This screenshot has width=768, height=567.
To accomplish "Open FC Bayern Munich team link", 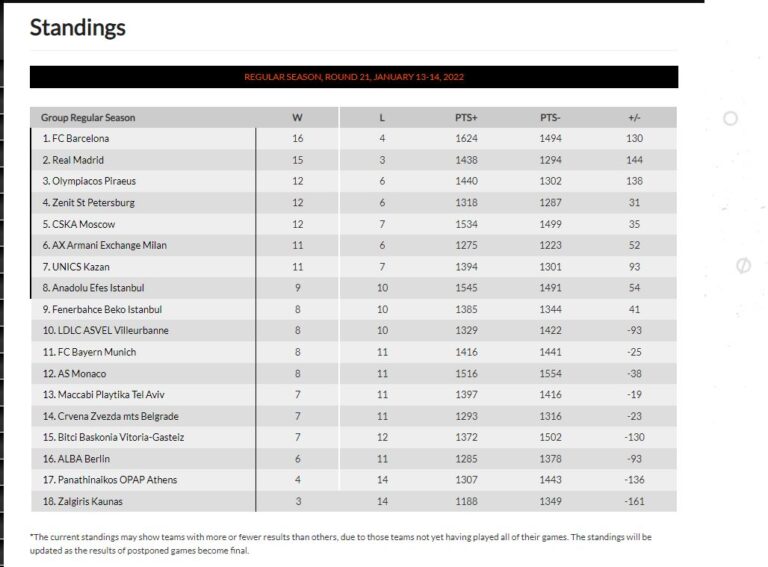I will tap(93, 352).
